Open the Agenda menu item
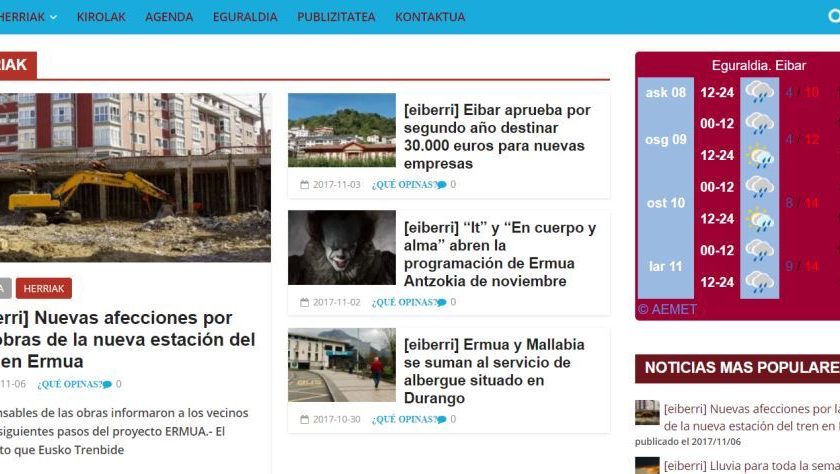Screen dimensions: 840x474 click(x=169, y=17)
